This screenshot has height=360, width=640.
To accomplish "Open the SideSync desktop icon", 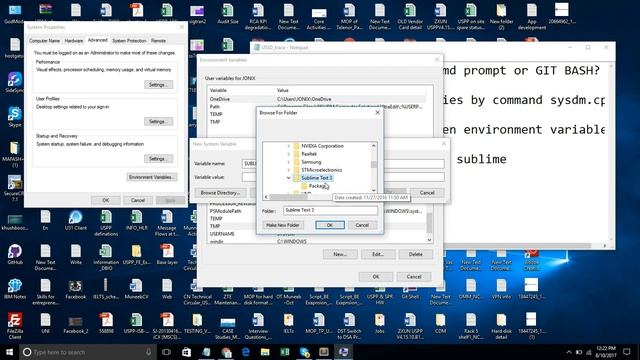I will [x=15, y=82].
